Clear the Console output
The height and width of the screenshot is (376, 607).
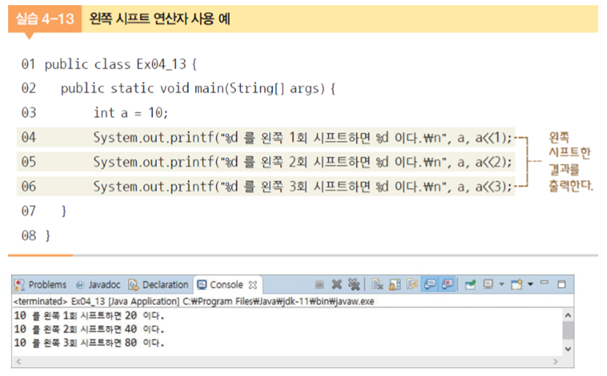pyautogui.click(x=377, y=285)
